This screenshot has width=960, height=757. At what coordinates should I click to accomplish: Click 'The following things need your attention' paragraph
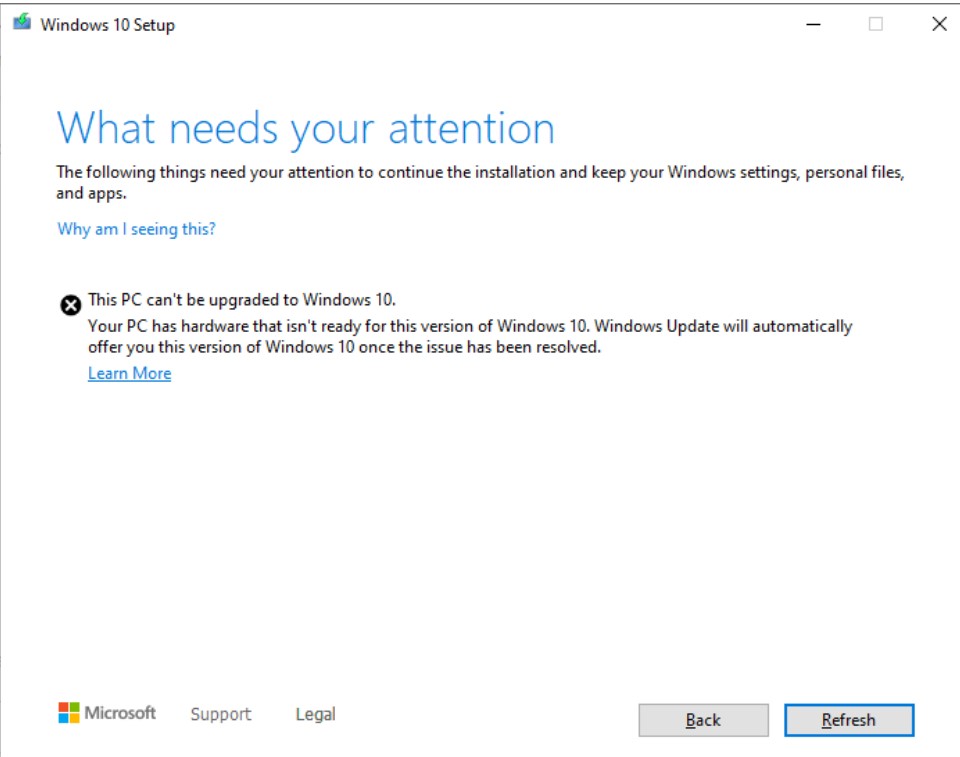[x=481, y=183]
